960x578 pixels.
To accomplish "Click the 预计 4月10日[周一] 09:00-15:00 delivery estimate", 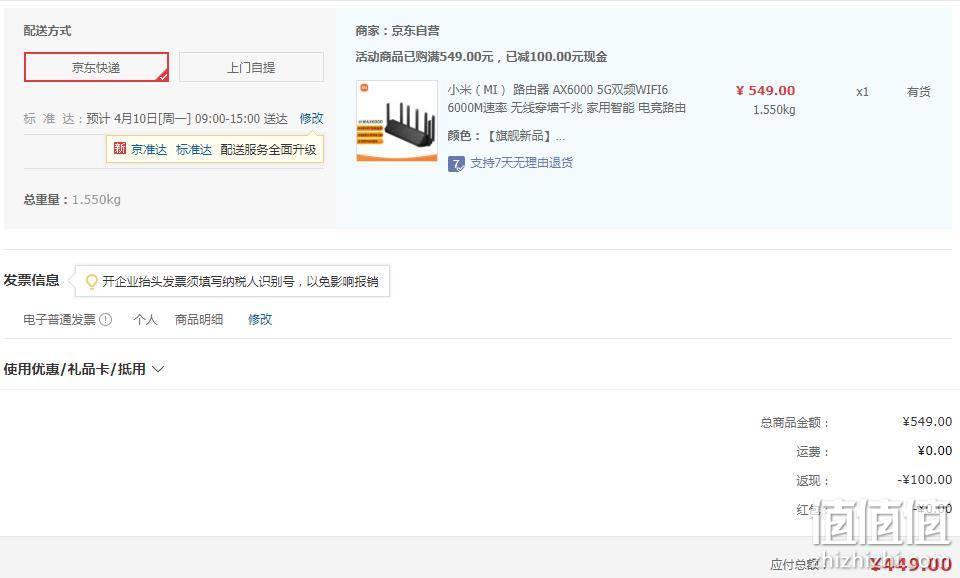I will click(187, 119).
